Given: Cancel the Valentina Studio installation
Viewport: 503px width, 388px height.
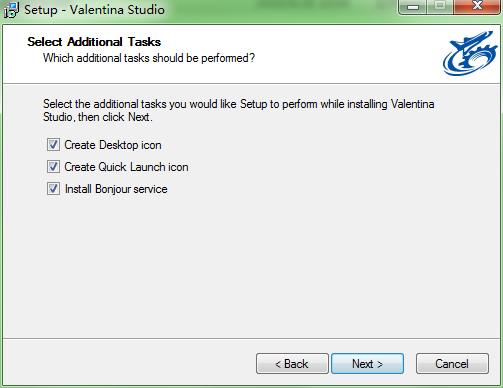Looking at the screenshot, I should (452, 364).
